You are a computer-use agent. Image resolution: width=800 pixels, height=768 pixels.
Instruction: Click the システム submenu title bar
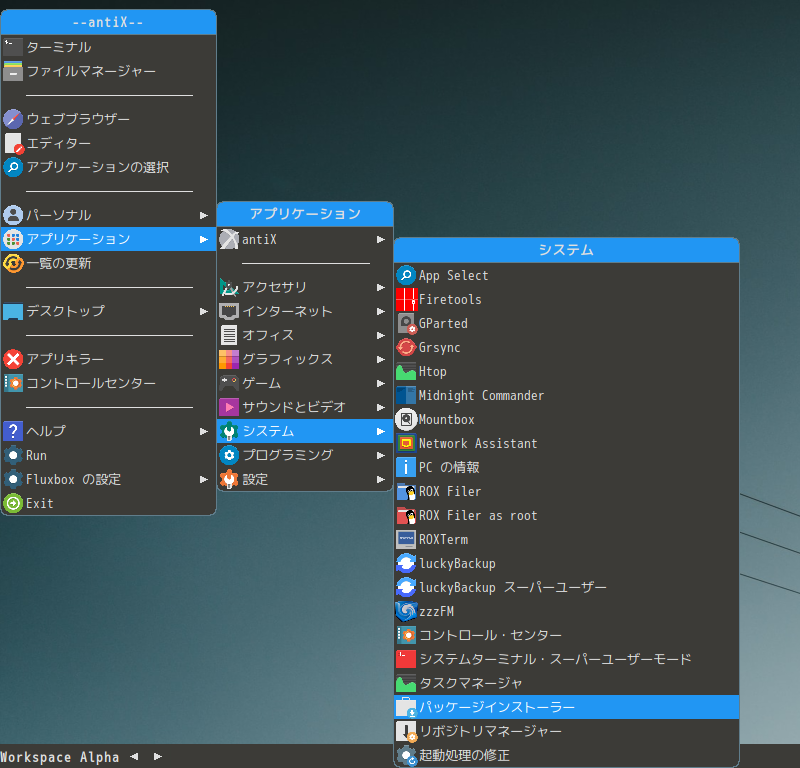pos(566,250)
